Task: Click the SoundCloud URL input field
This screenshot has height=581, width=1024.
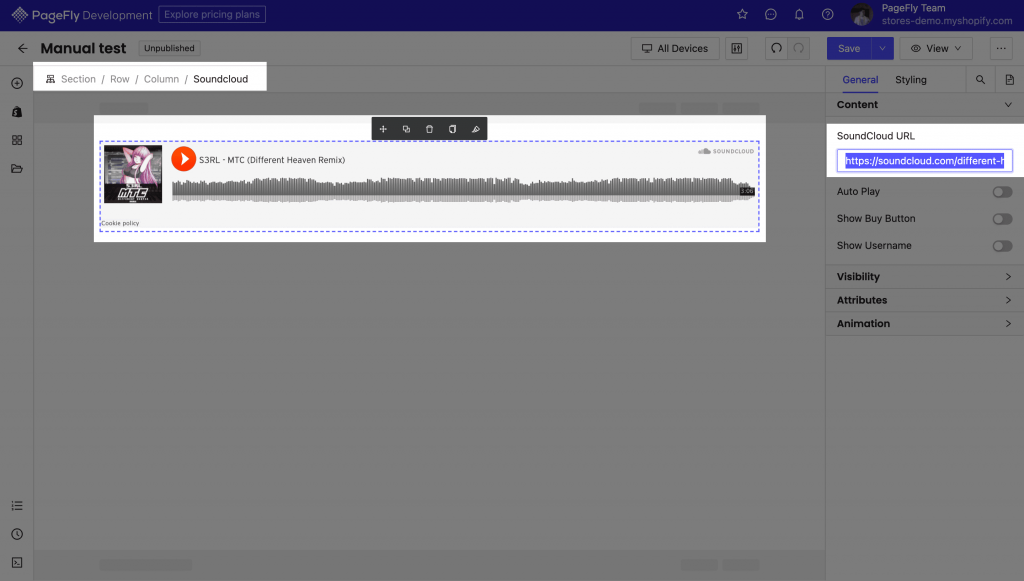Action: (924, 161)
